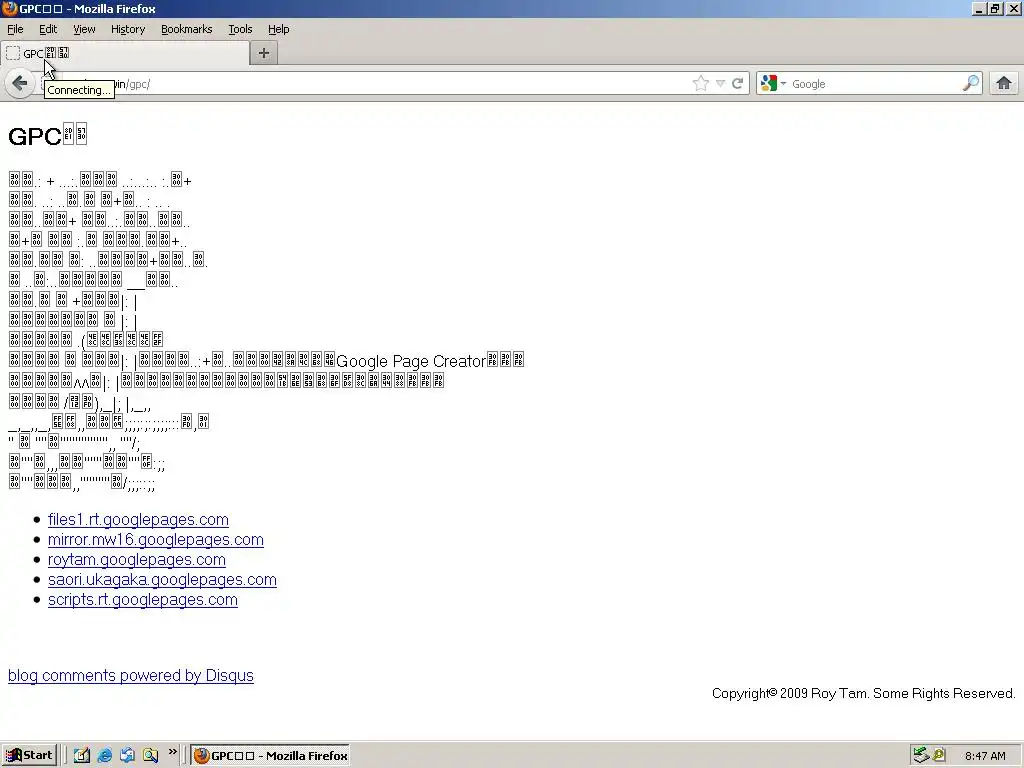Follow the roytam.googlepages.com link

[136, 560]
